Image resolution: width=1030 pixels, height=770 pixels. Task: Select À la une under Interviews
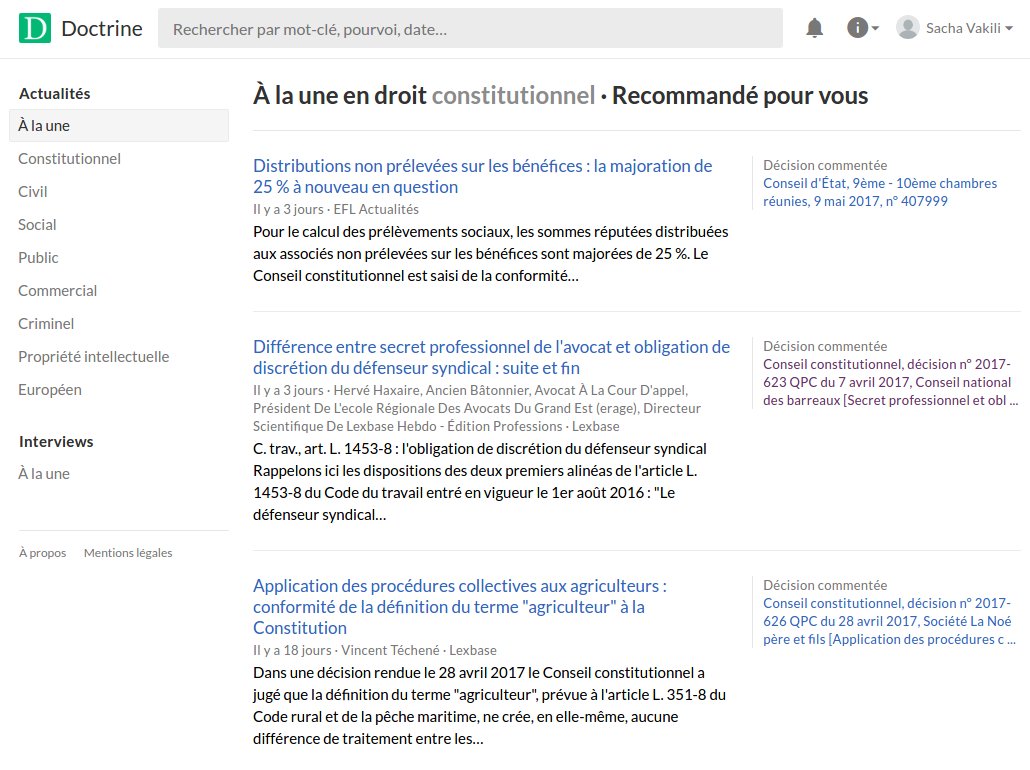click(x=44, y=474)
